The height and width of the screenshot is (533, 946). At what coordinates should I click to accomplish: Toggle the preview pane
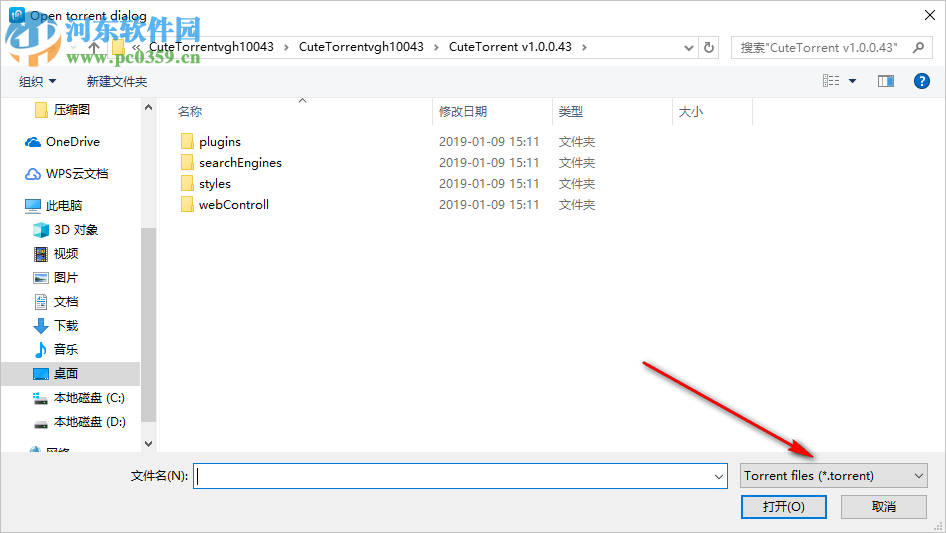click(x=886, y=81)
